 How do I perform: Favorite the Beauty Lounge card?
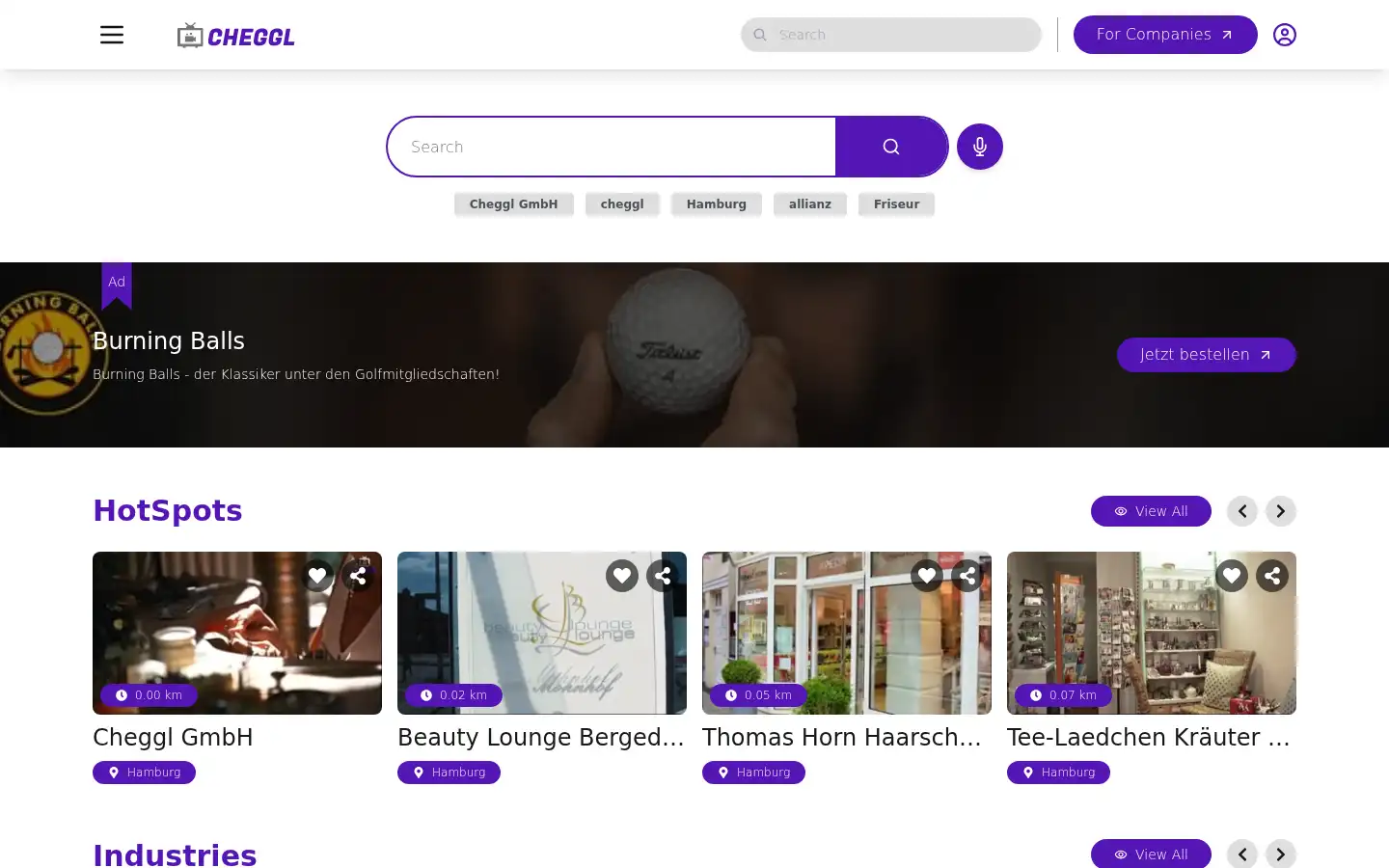pyautogui.click(x=622, y=576)
